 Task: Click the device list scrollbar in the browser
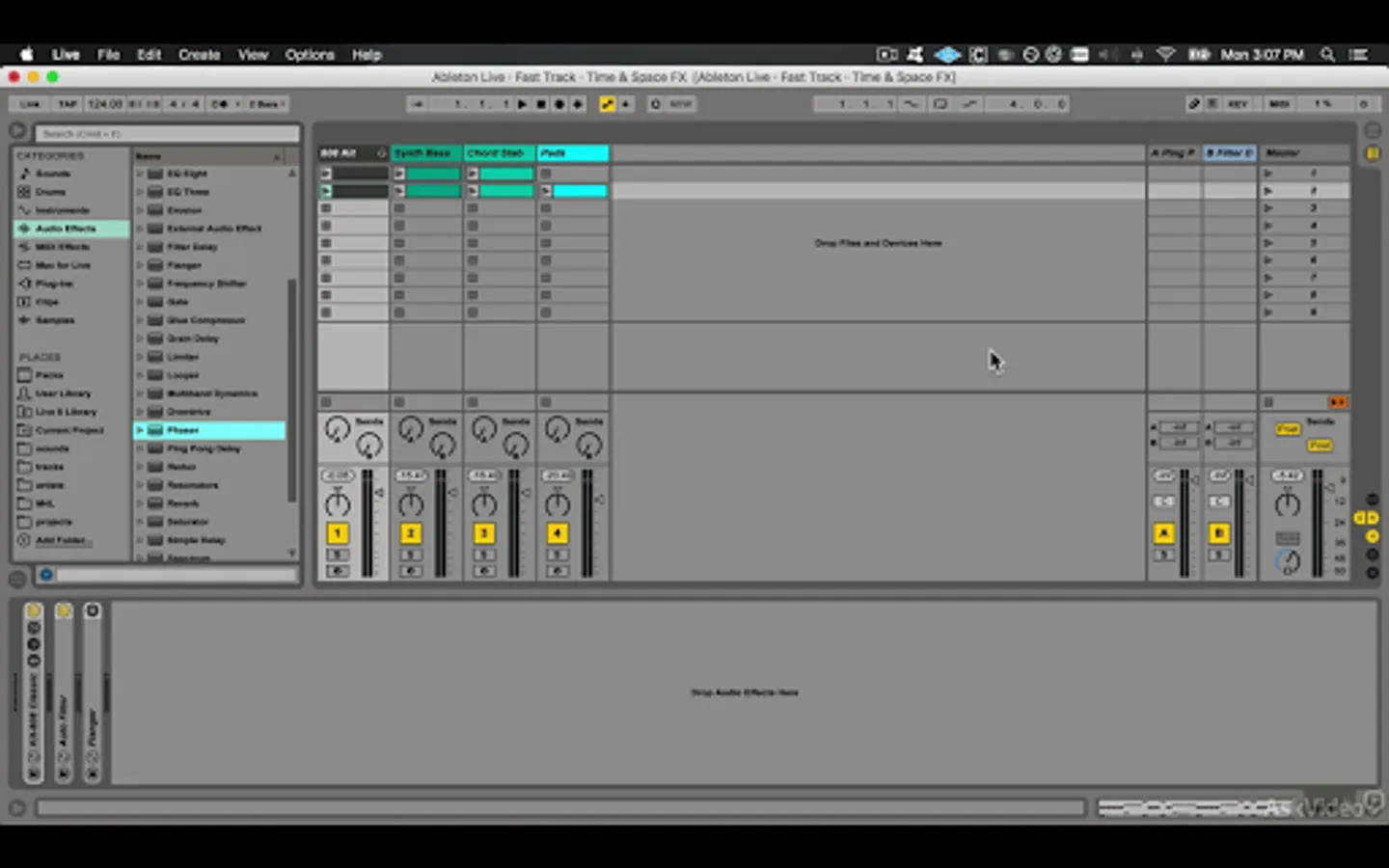pyautogui.click(x=291, y=391)
